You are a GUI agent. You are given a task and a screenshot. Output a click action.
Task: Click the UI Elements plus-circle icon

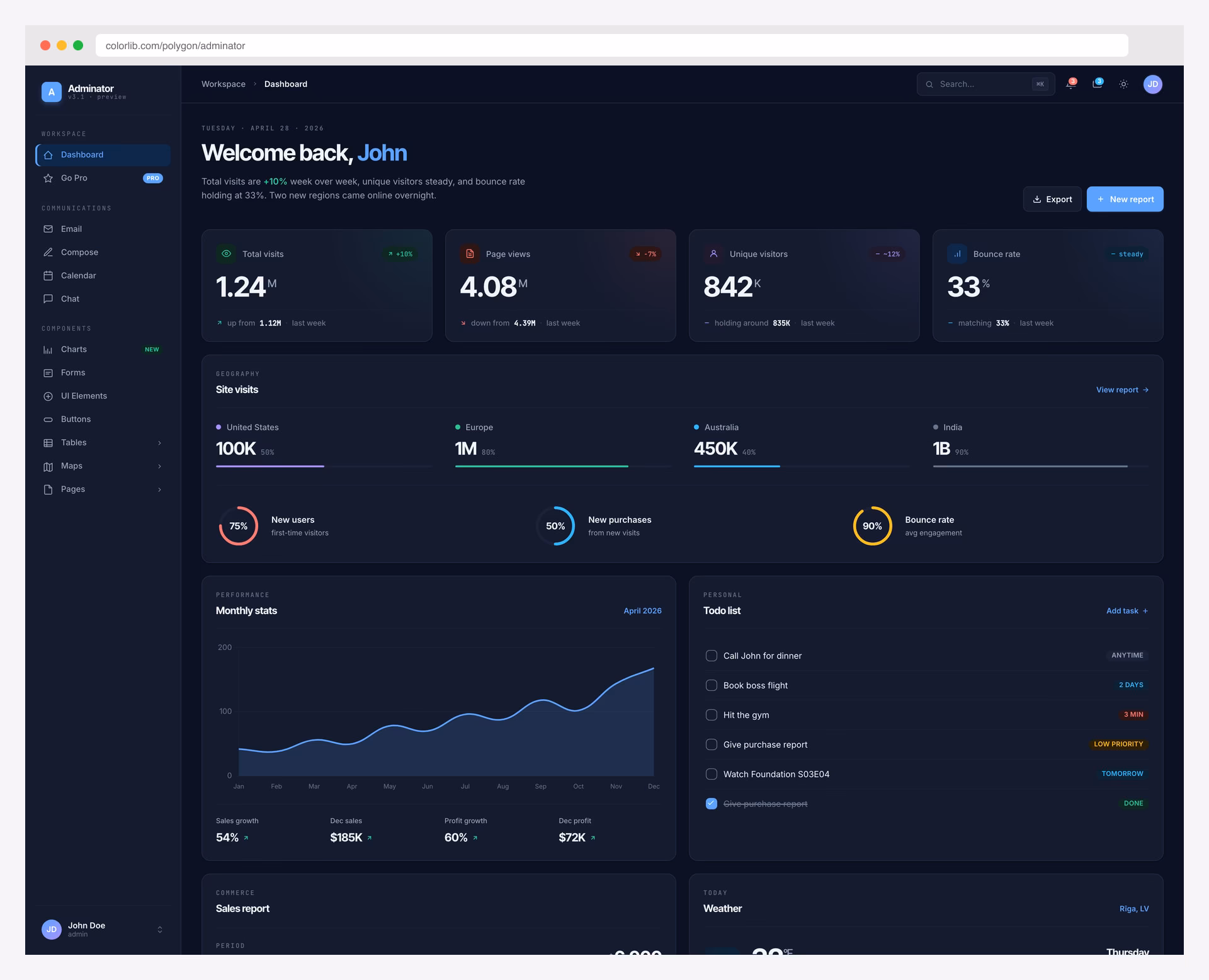[x=48, y=396]
